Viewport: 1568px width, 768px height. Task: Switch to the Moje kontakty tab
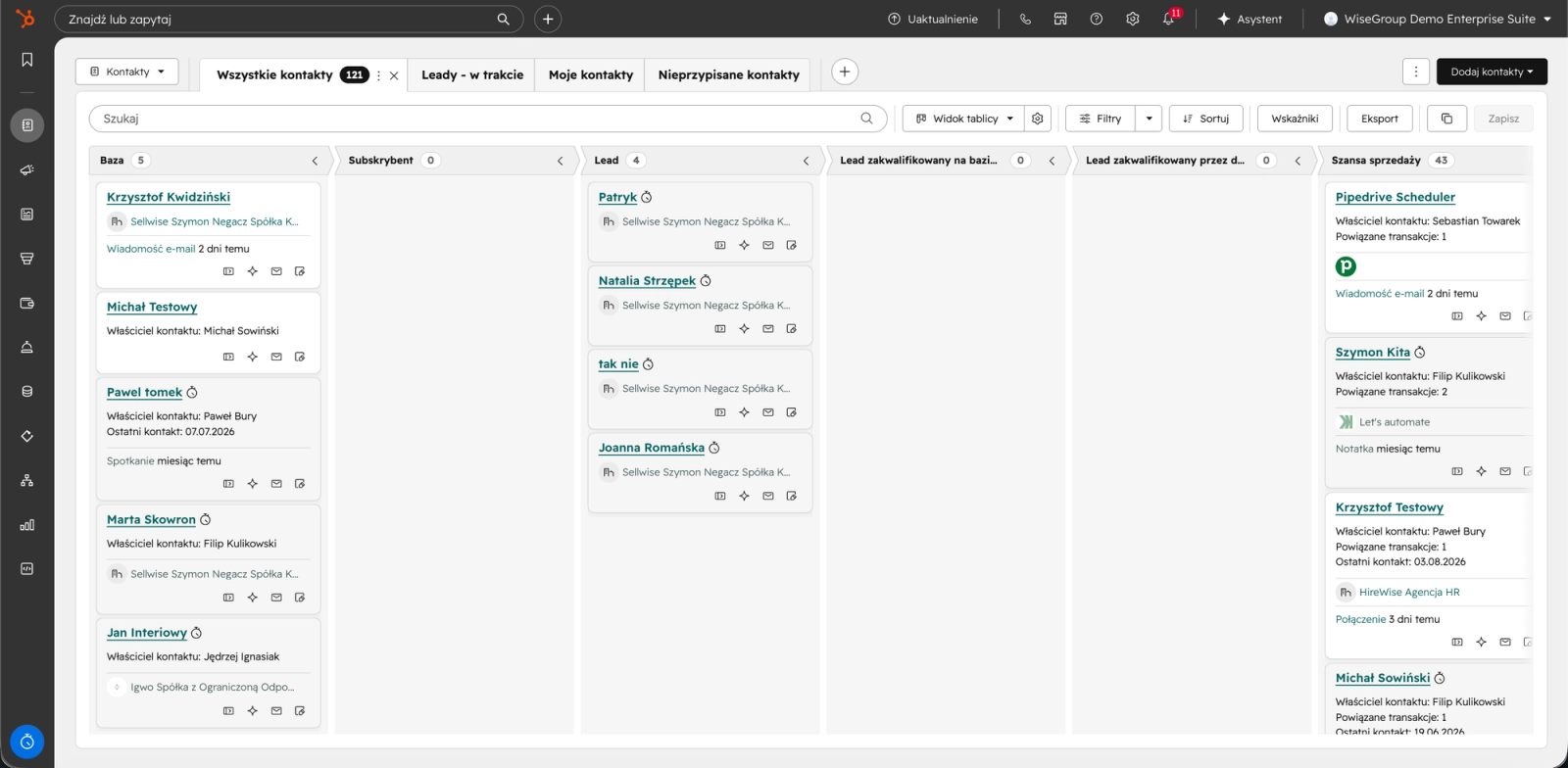point(591,74)
